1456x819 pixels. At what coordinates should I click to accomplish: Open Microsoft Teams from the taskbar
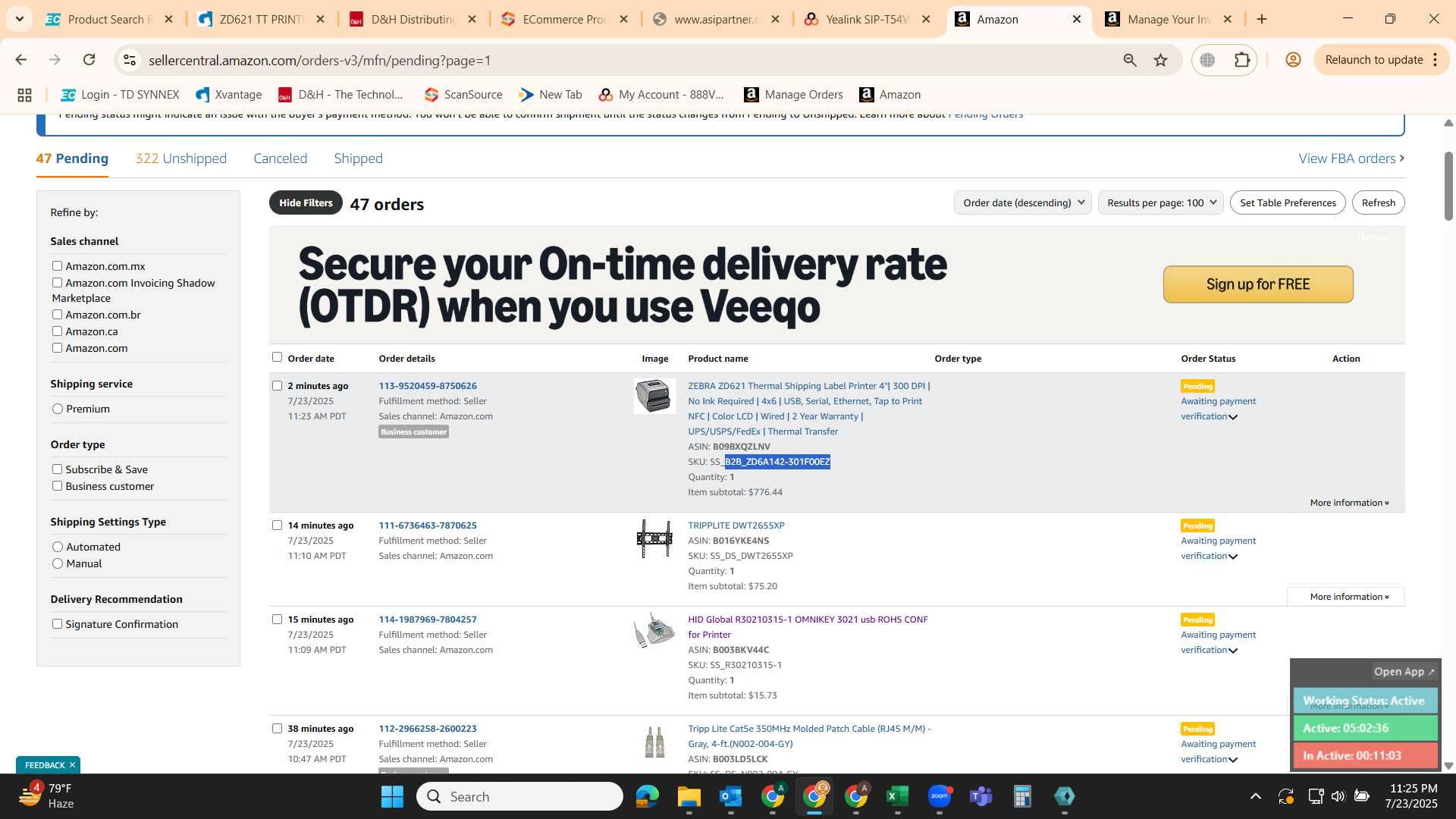click(981, 796)
